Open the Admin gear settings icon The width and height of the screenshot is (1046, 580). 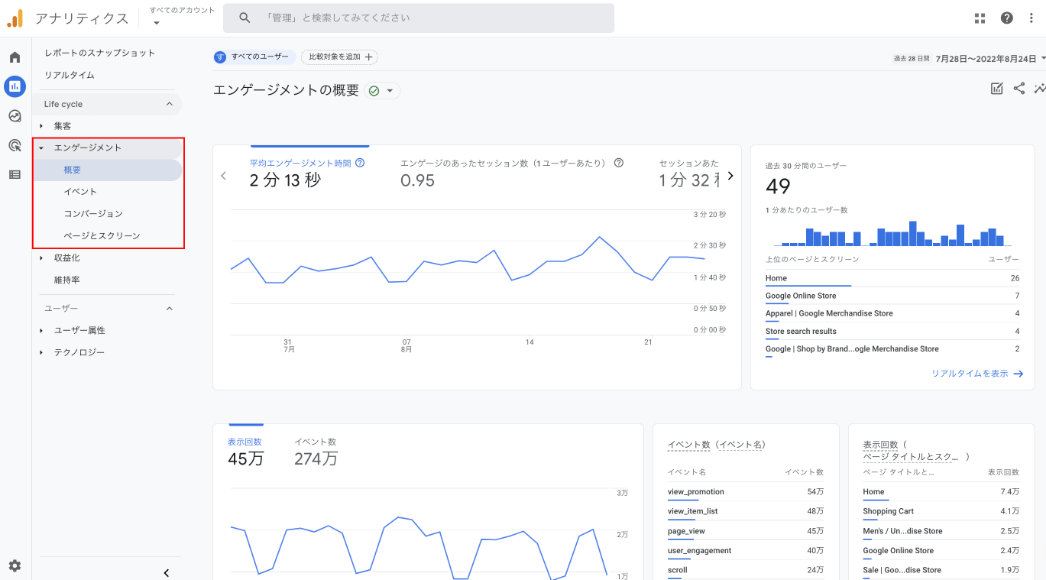pyautogui.click(x=15, y=566)
